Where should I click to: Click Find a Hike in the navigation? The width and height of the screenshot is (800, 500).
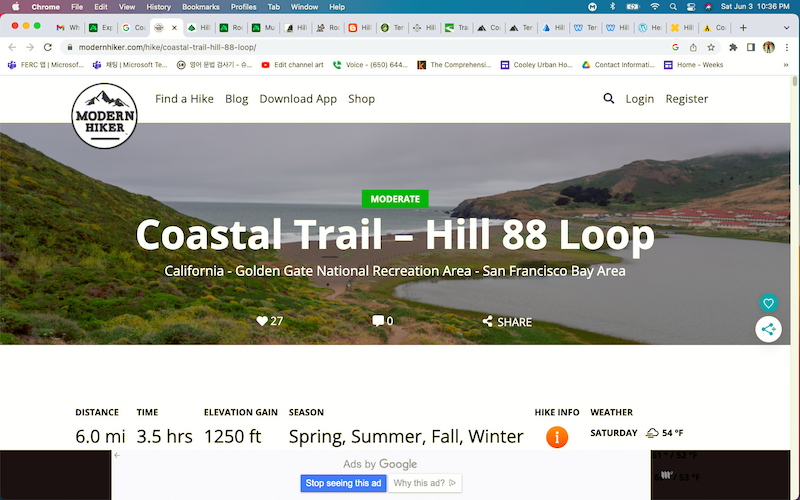[x=184, y=98]
